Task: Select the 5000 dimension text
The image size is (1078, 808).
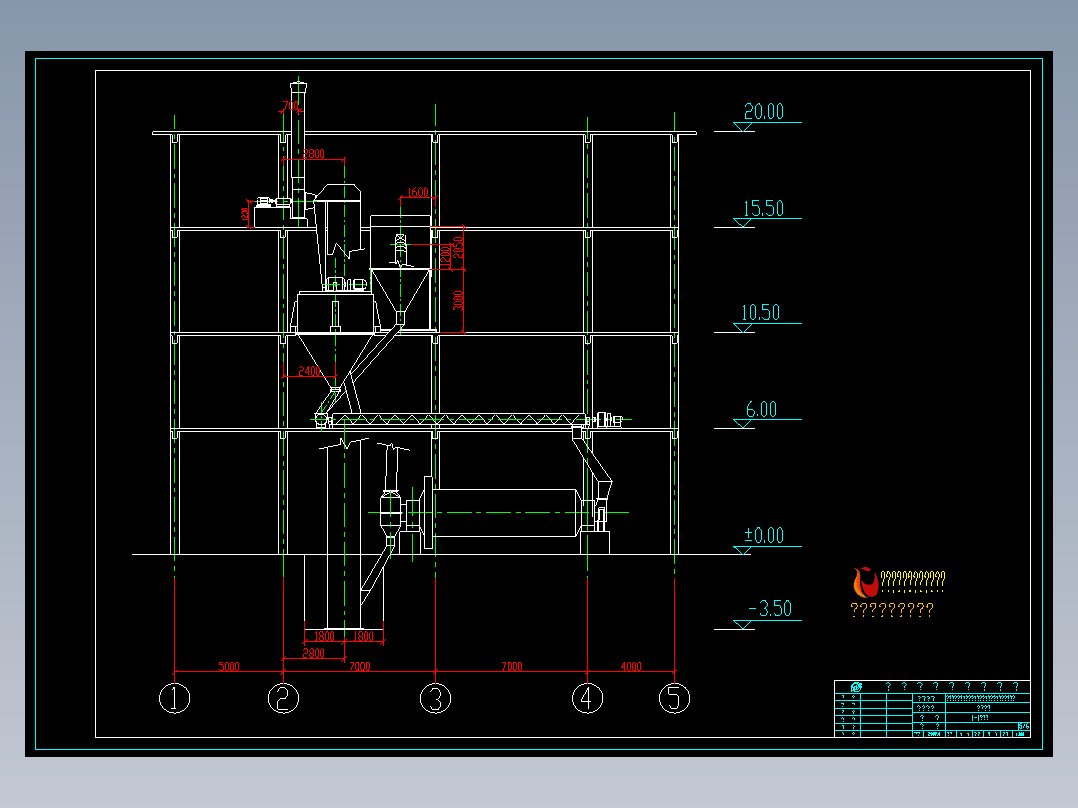Action: coord(229,666)
